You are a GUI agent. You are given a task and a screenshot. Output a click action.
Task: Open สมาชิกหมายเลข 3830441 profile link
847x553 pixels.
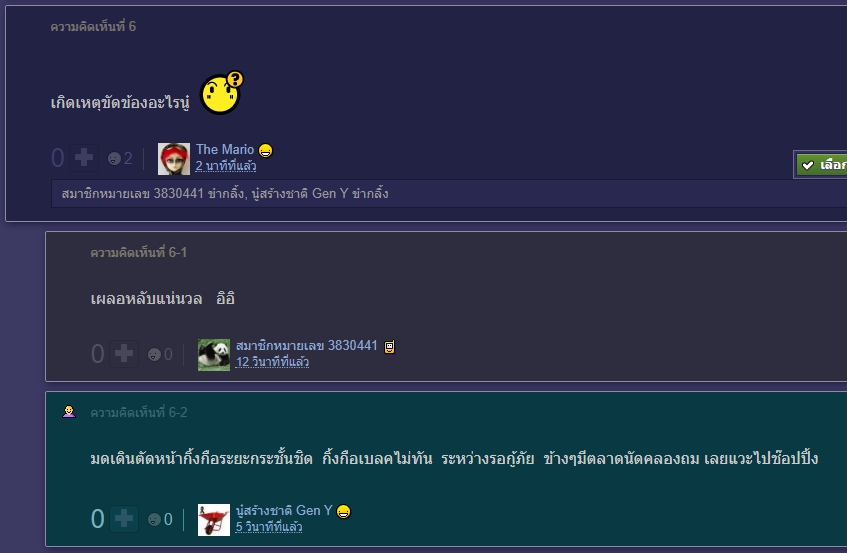tap(306, 346)
